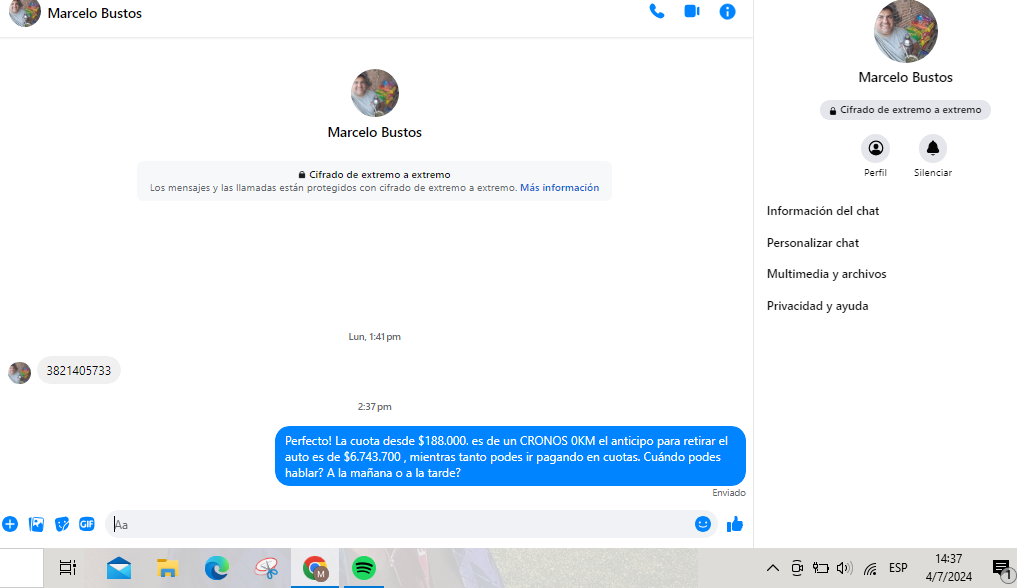Click the Cifrado de extremo a extremo badge
1017x588 pixels.
pyautogui.click(x=905, y=110)
